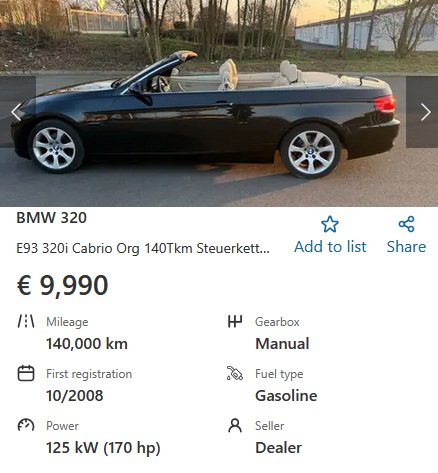438x473 pixels.
Task: Click the seller person icon
Action: [x=235, y=425]
